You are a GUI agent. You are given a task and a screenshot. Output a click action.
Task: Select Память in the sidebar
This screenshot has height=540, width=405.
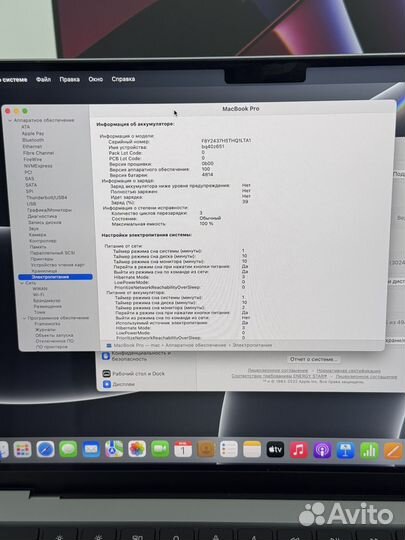[38, 247]
